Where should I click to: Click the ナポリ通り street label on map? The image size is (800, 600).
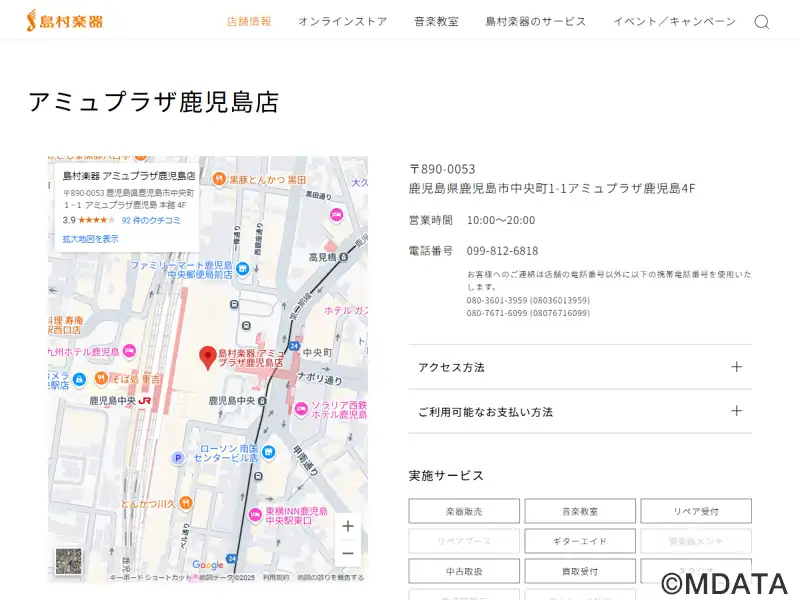coord(320,378)
